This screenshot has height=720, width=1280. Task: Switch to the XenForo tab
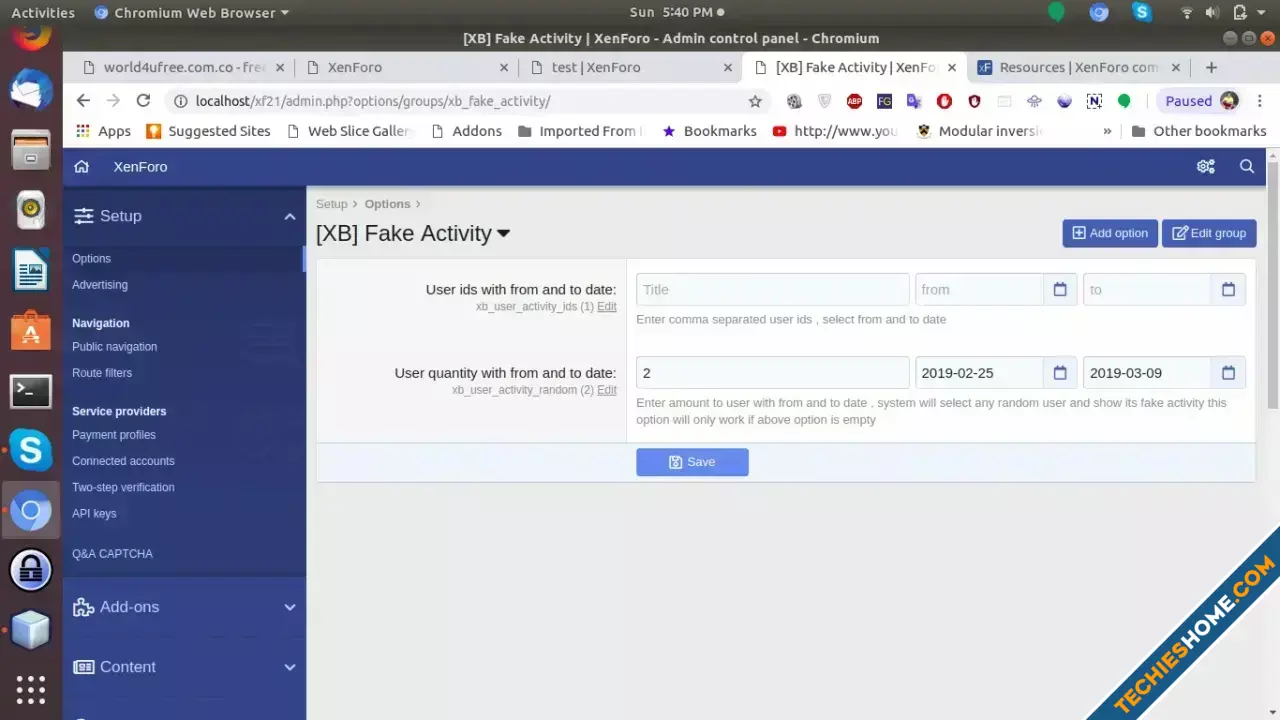pos(408,68)
